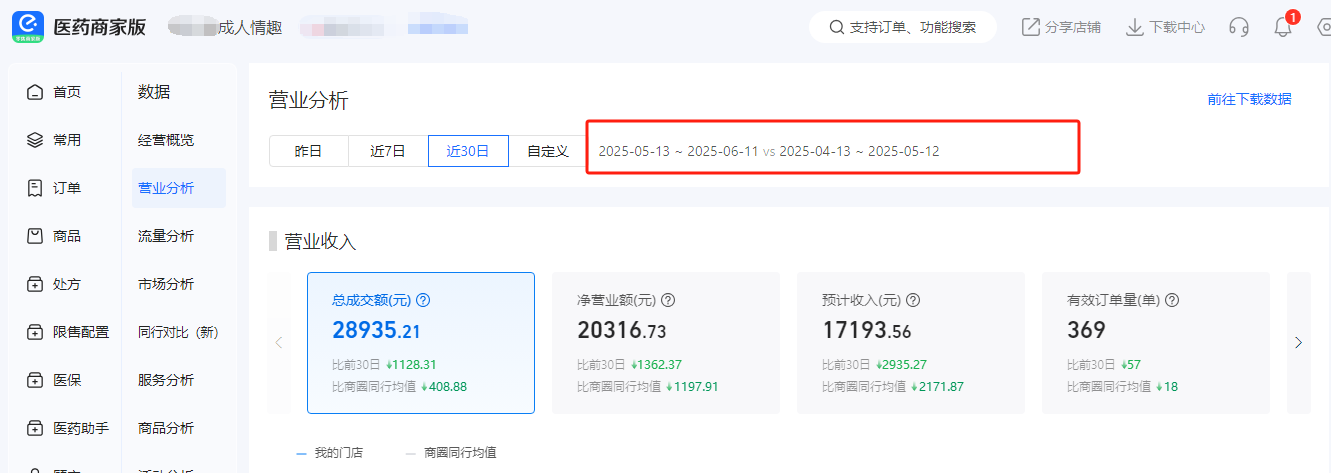Select the 昨日 time range option

(308, 151)
